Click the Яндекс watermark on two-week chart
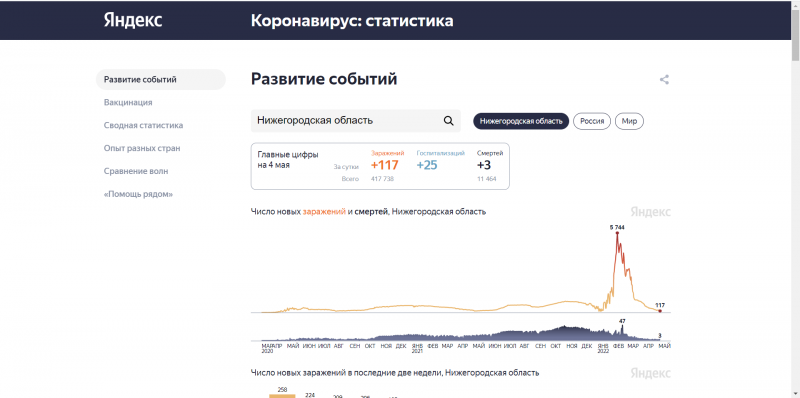 [x=651, y=373]
